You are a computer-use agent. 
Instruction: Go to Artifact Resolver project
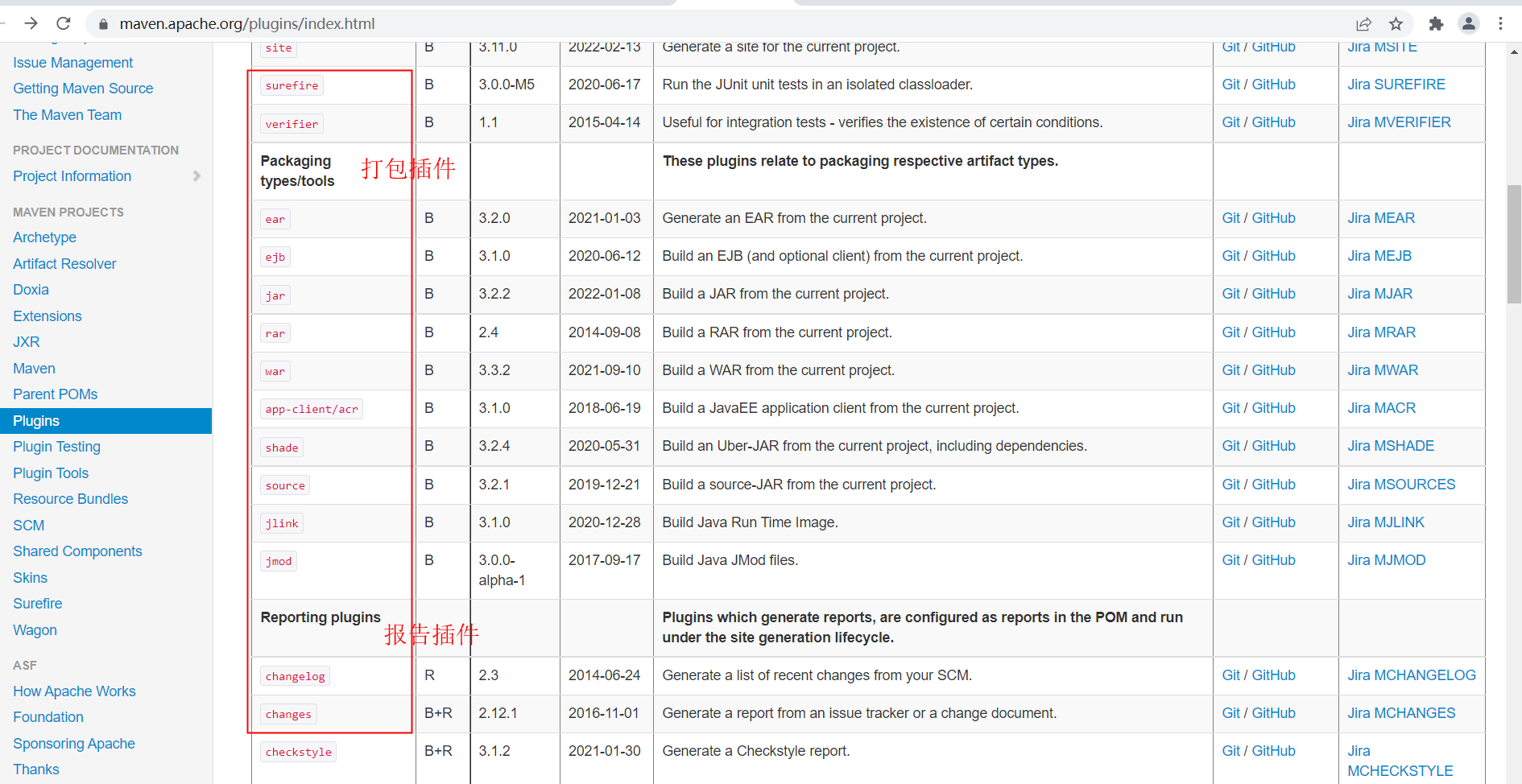click(x=64, y=264)
